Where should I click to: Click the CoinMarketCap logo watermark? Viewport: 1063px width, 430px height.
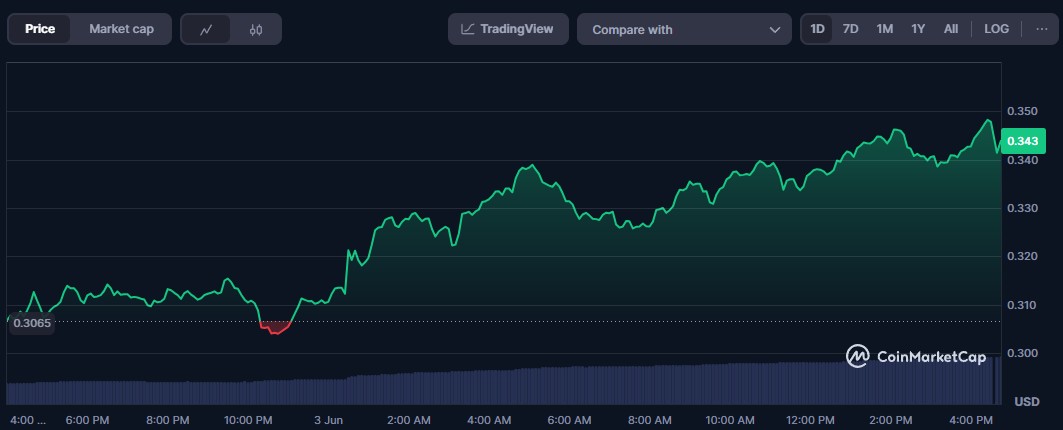pyautogui.click(x=916, y=356)
